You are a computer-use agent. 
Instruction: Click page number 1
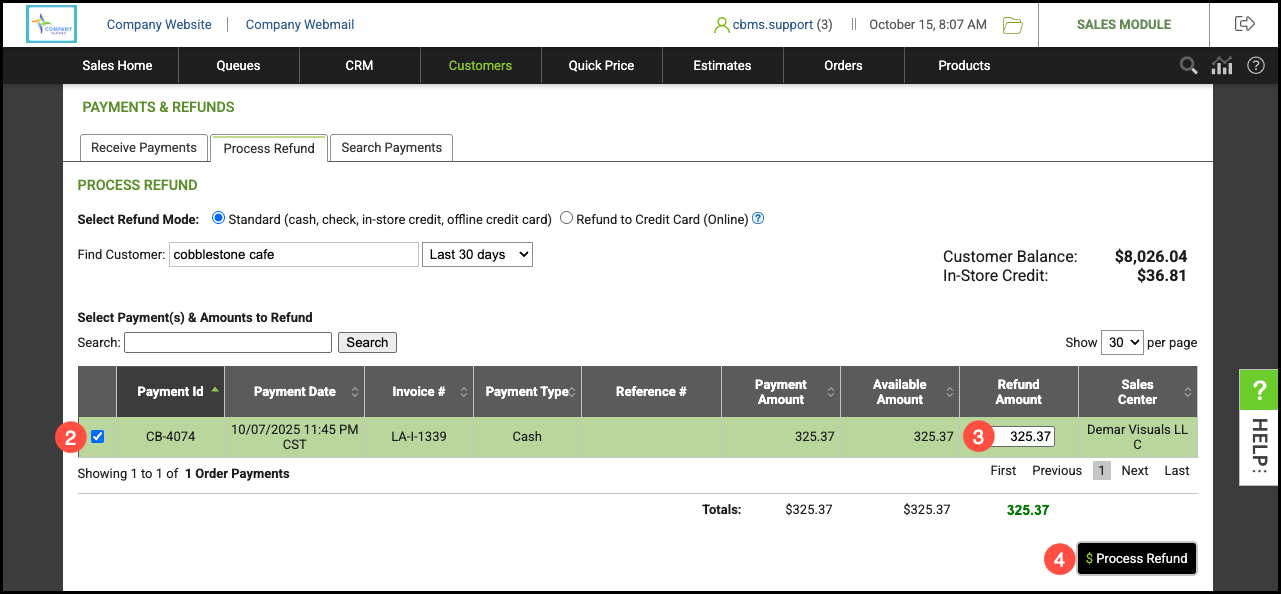coord(1101,470)
